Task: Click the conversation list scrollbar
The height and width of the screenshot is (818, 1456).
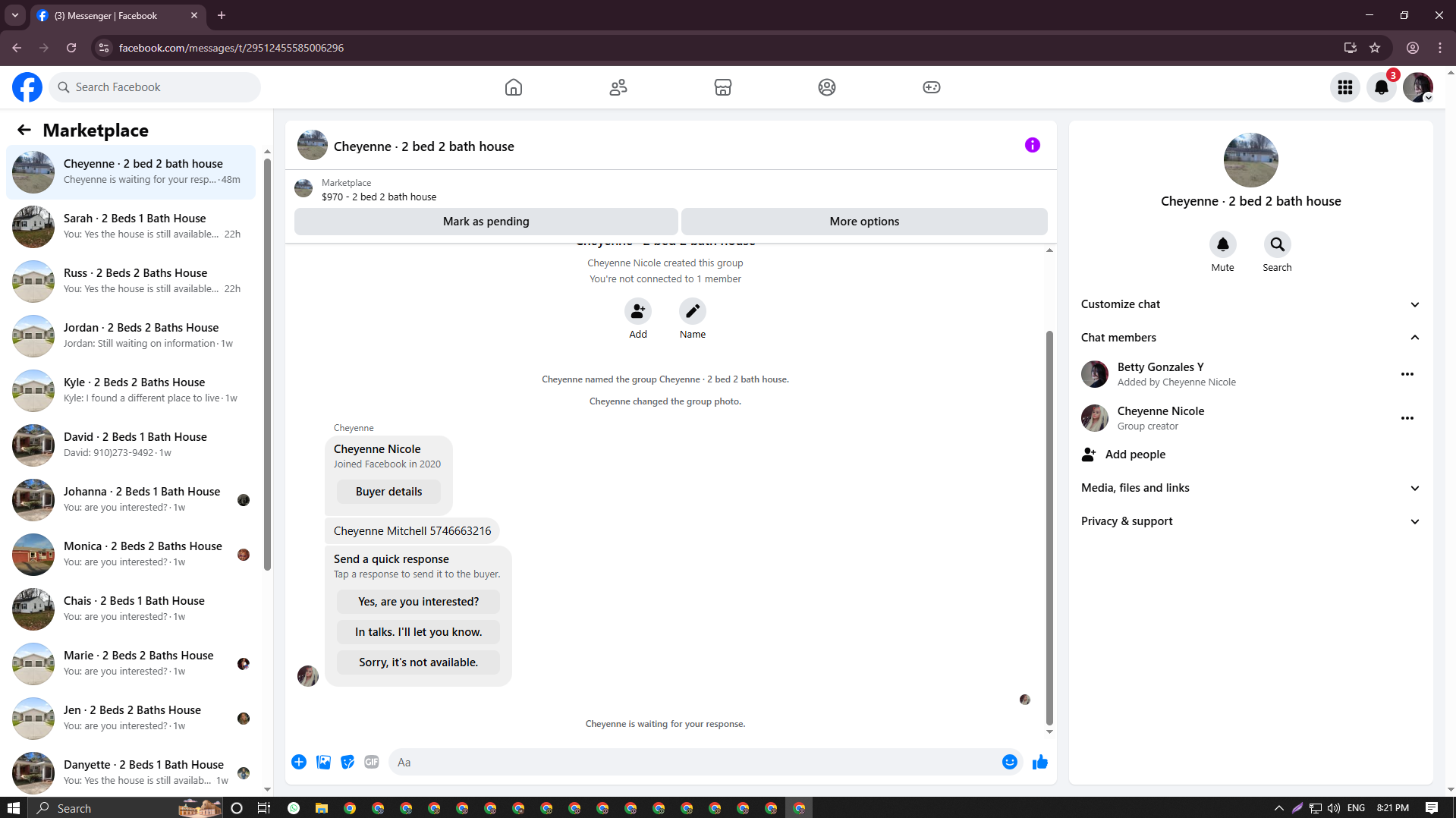Action: 267,364
